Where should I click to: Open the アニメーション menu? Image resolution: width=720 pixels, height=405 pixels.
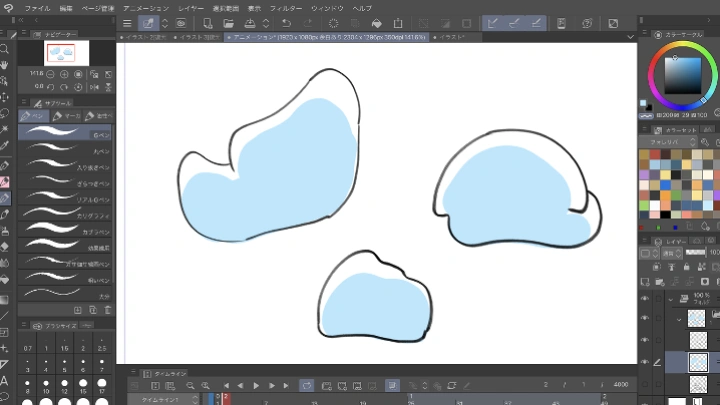point(146,8)
